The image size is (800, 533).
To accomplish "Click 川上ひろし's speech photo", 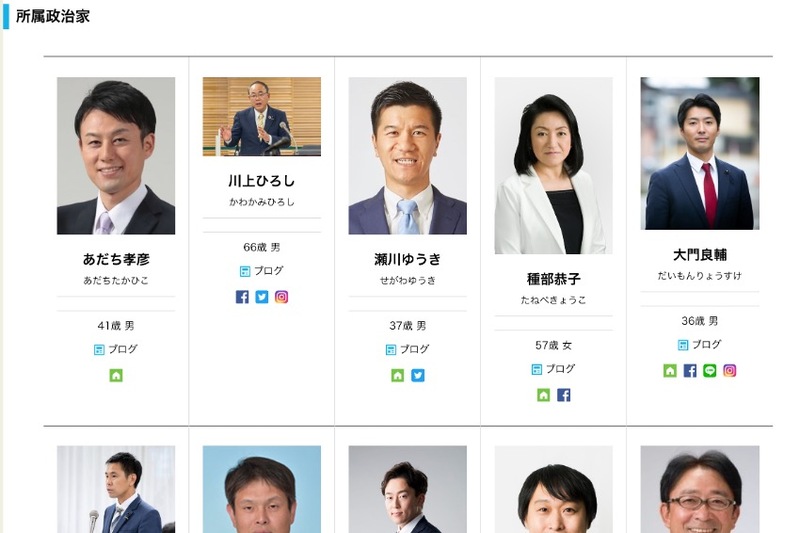I will click(262, 116).
